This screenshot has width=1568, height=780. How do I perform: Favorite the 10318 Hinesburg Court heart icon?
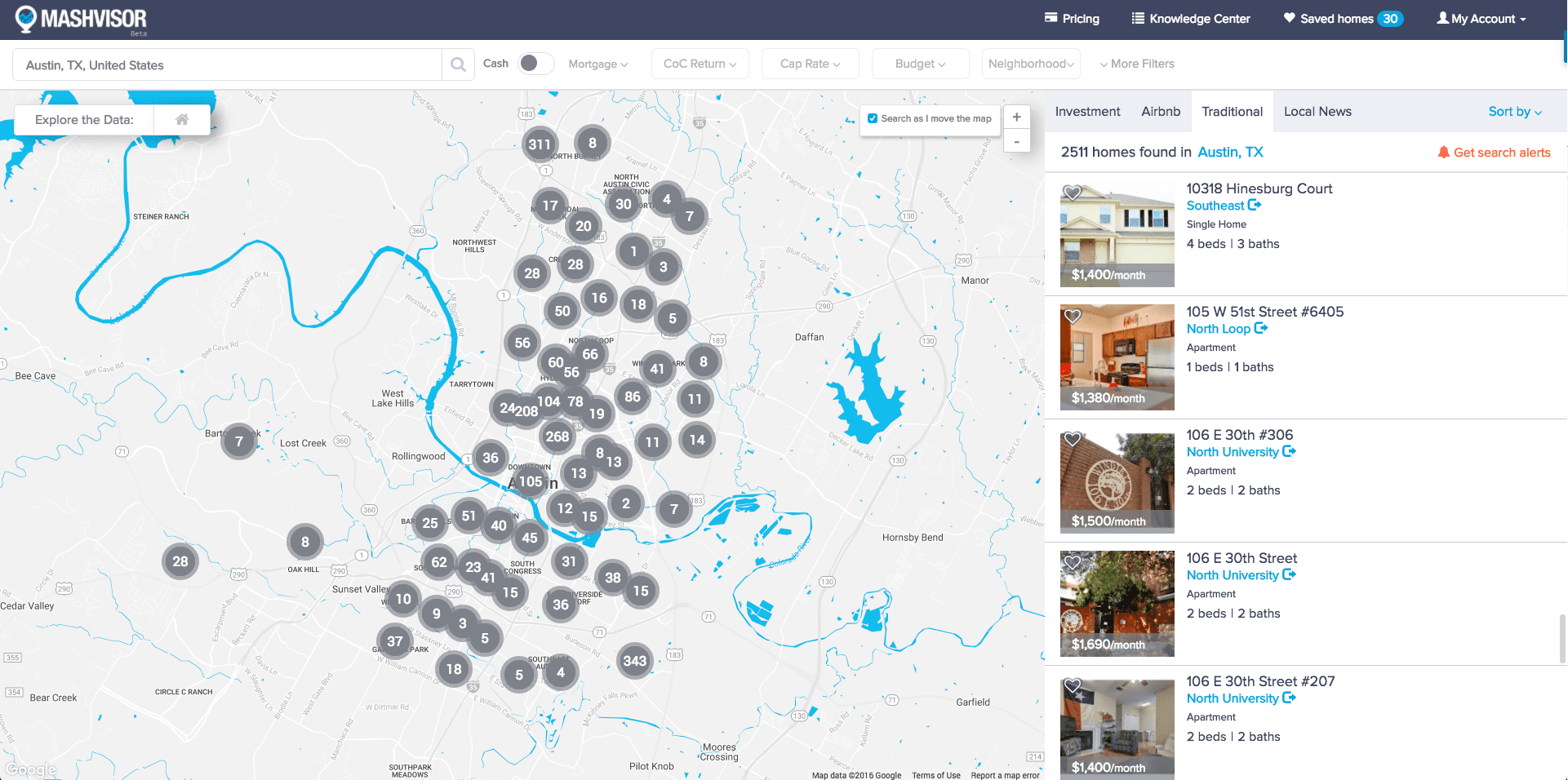[1073, 193]
